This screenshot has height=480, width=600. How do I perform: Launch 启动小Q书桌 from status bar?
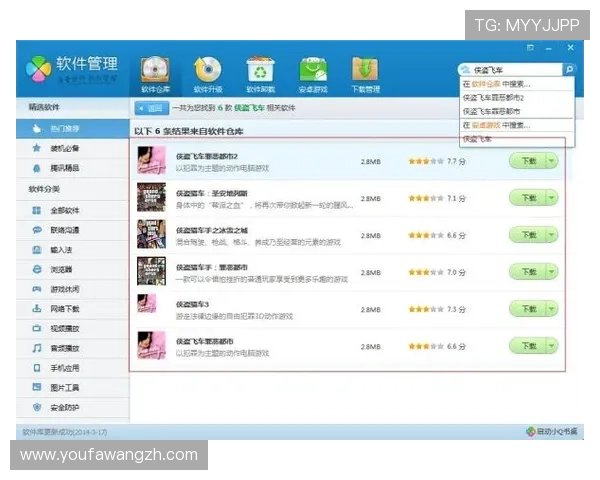552,431
